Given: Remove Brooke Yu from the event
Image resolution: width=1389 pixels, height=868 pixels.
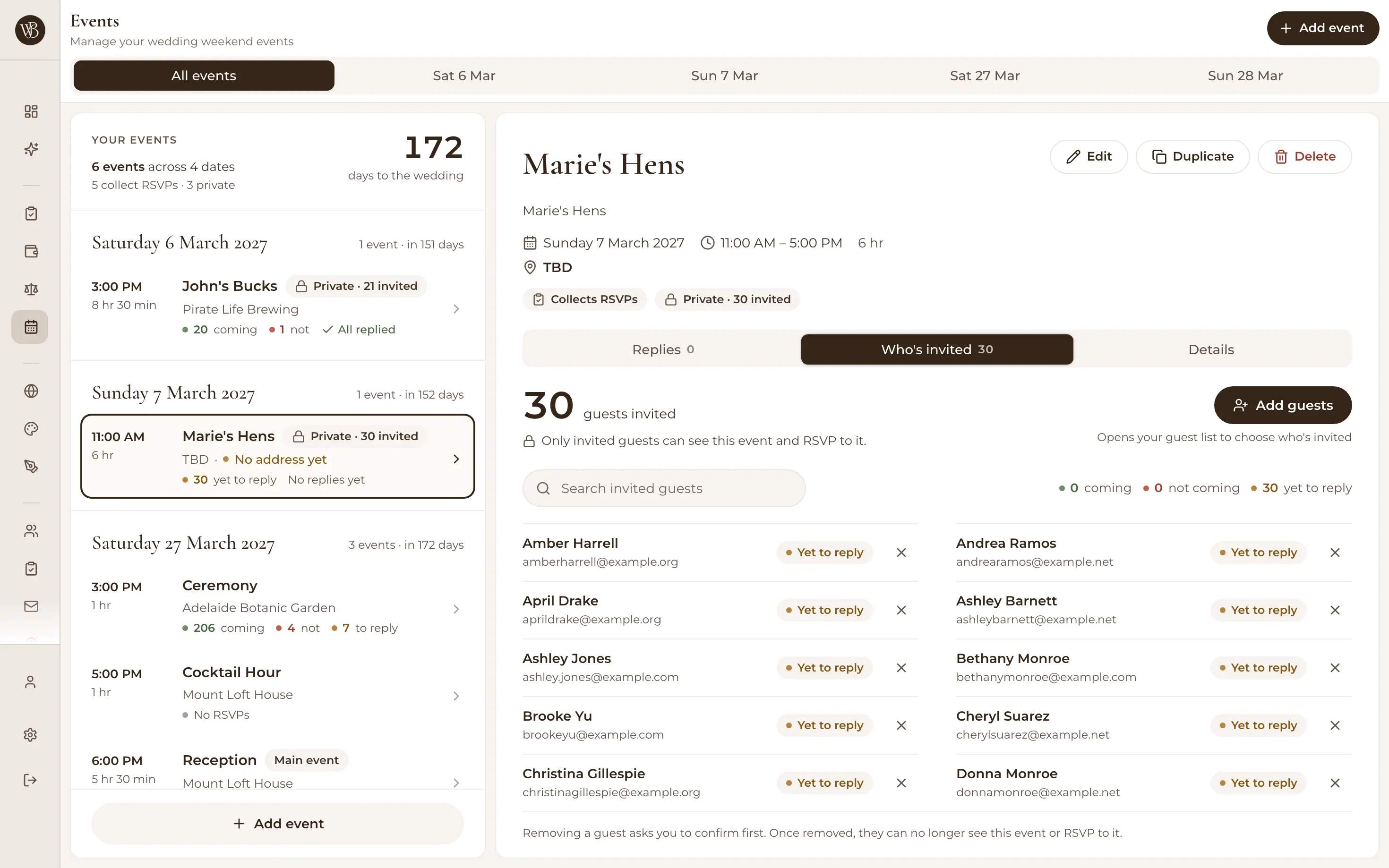Looking at the screenshot, I should [901, 725].
